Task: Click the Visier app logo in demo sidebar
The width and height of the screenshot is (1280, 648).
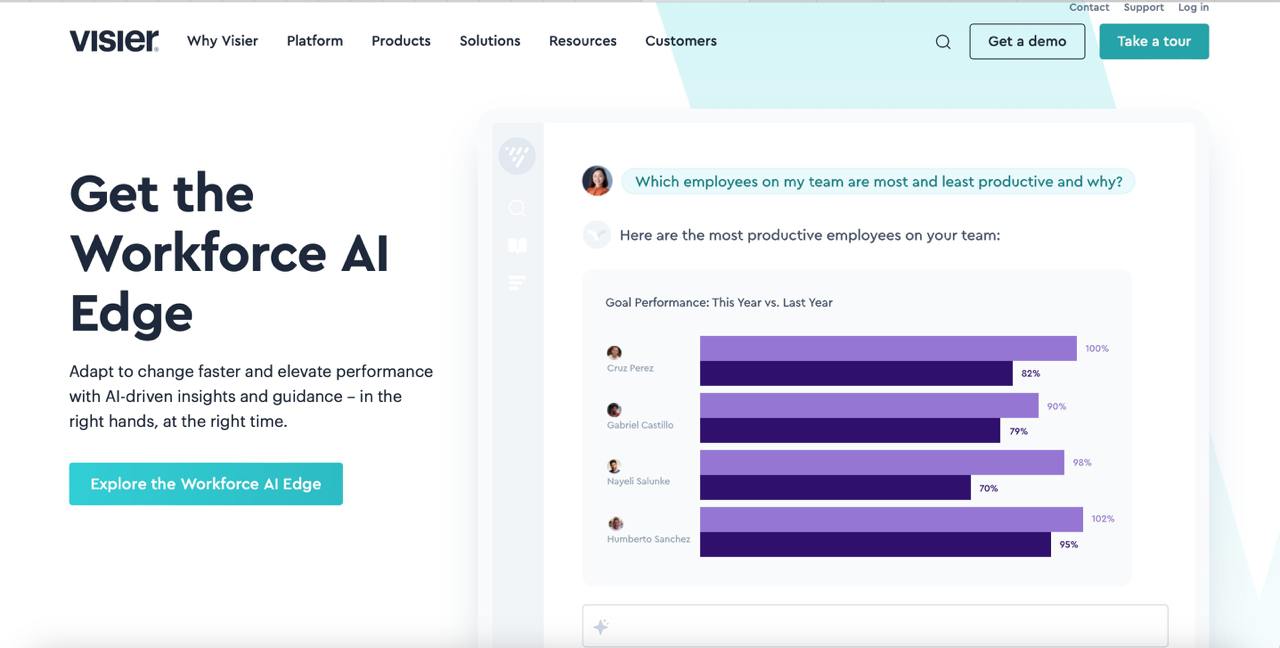Action: coord(517,156)
